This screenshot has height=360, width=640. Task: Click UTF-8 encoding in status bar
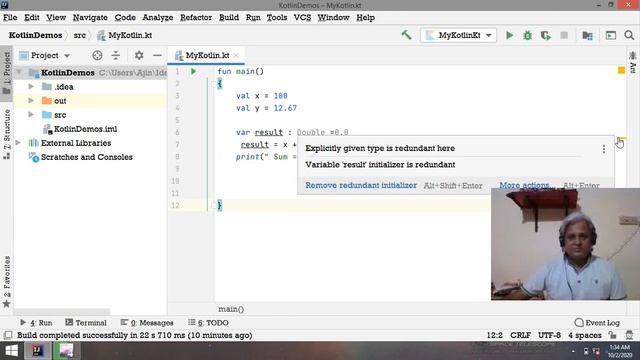tap(549, 335)
